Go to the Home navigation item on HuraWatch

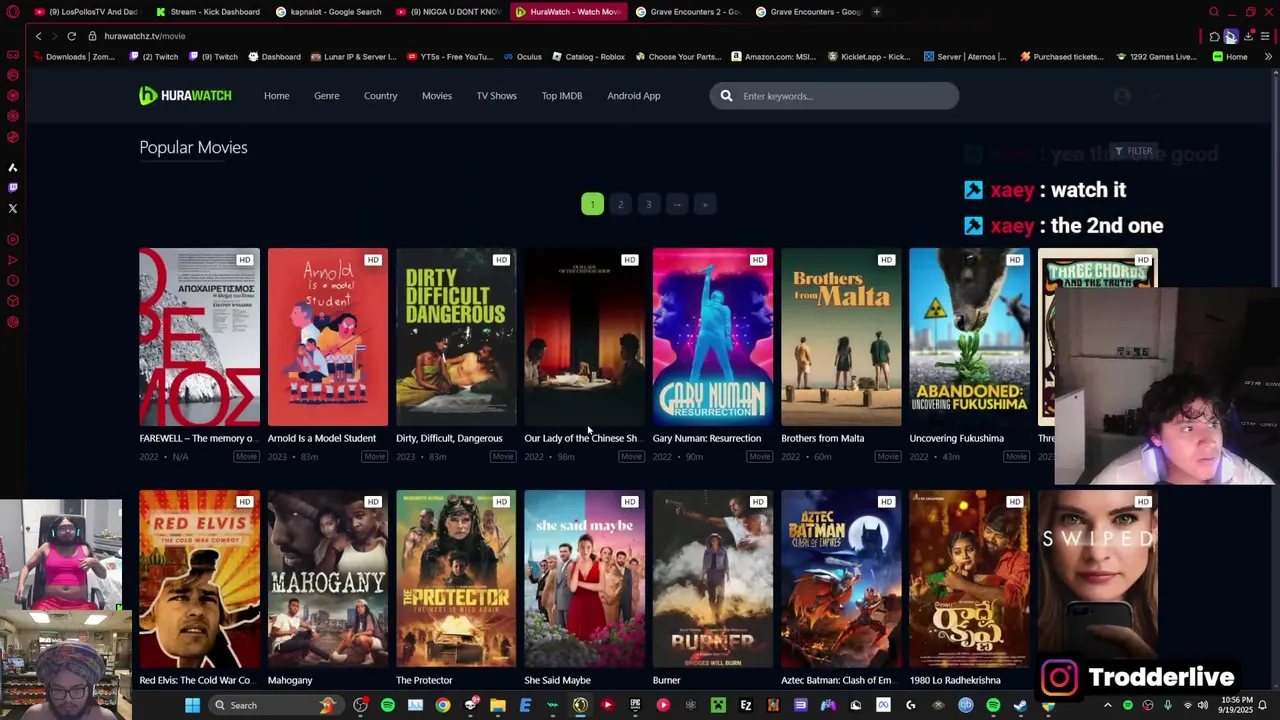click(x=277, y=96)
